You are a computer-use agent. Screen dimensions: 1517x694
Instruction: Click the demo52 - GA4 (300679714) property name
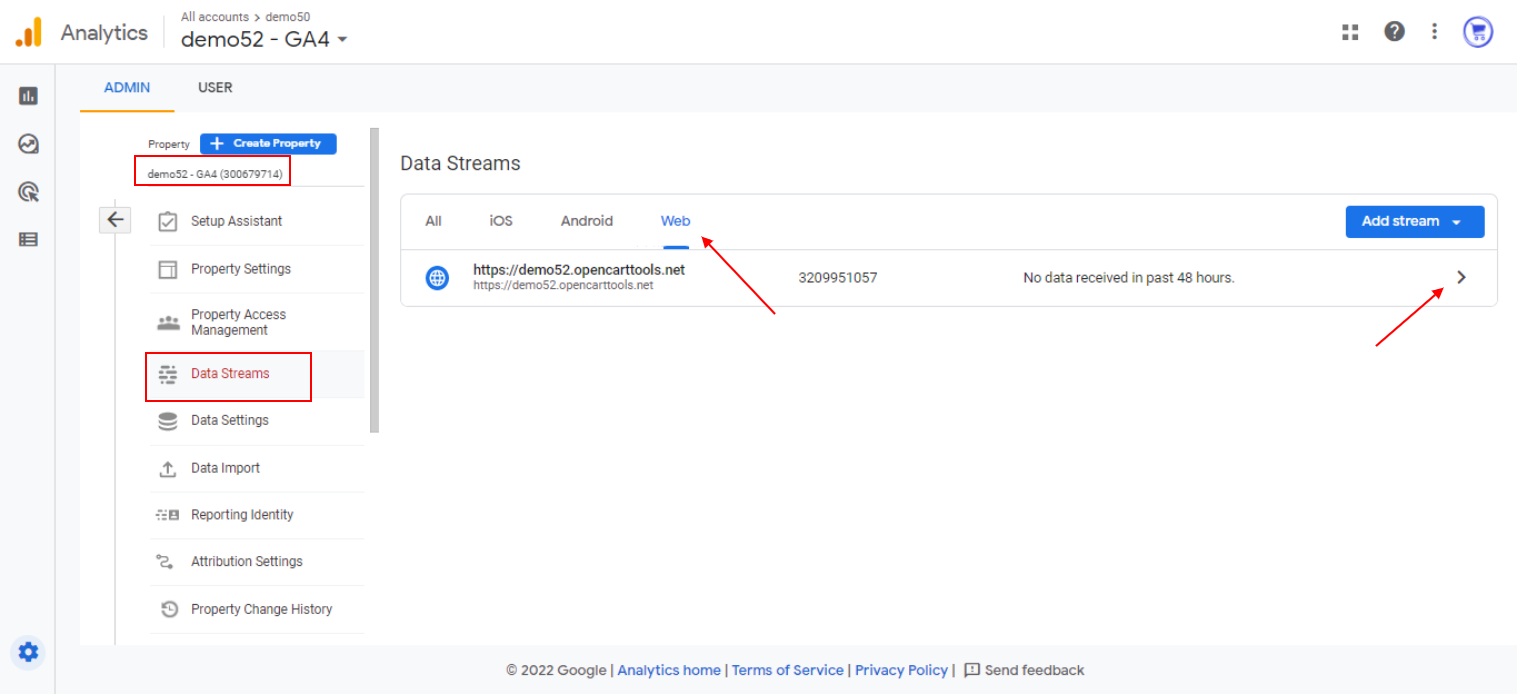pyautogui.click(x=215, y=174)
